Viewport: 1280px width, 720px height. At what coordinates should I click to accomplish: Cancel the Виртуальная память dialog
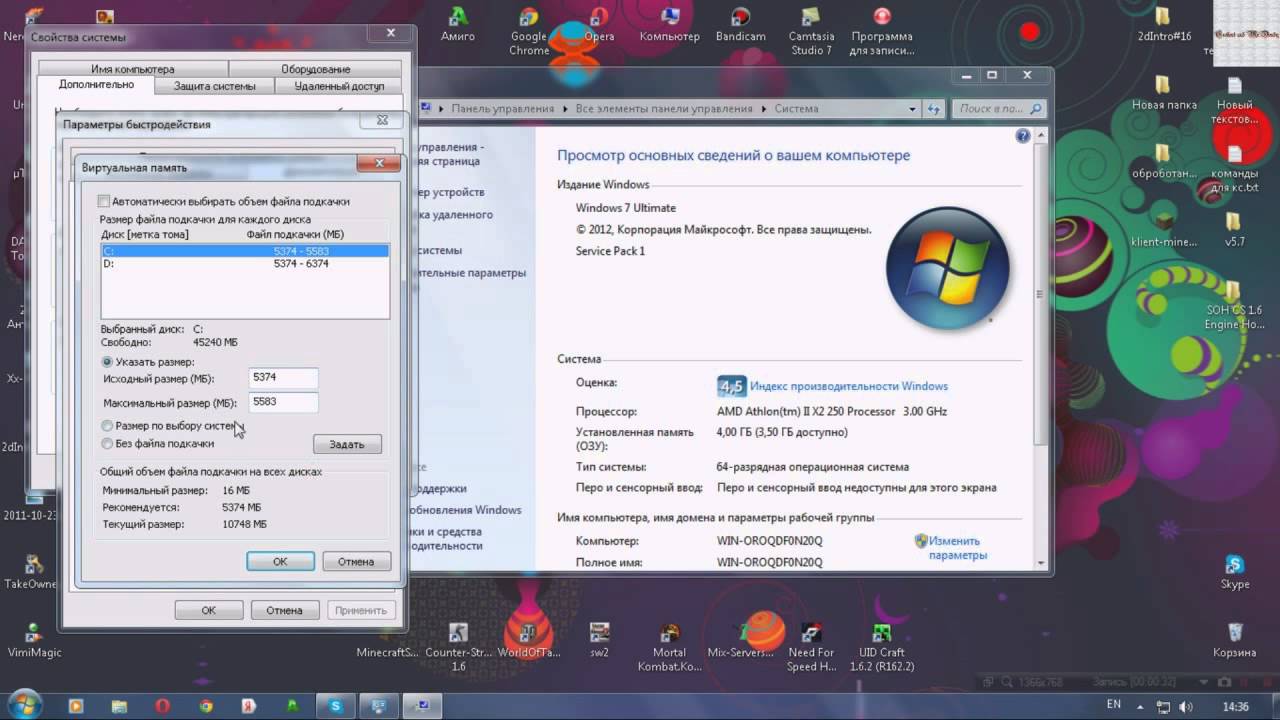click(x=356, y=562)
